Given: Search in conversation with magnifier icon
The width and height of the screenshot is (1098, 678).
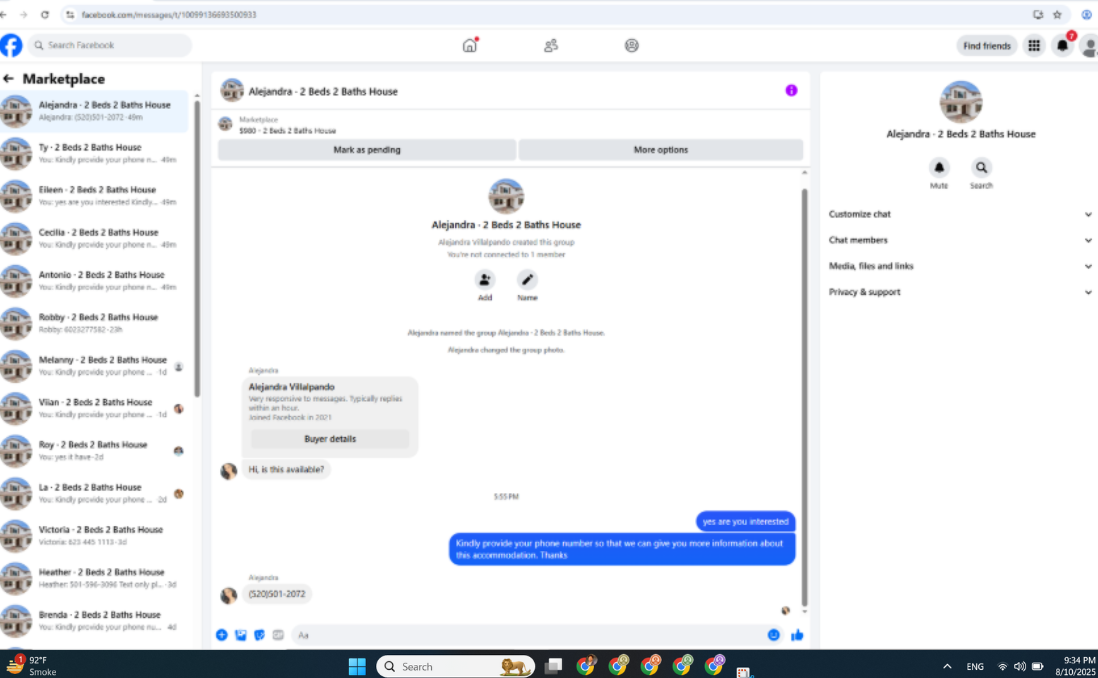Looking at the screenshot, I should tap(981, 167).
